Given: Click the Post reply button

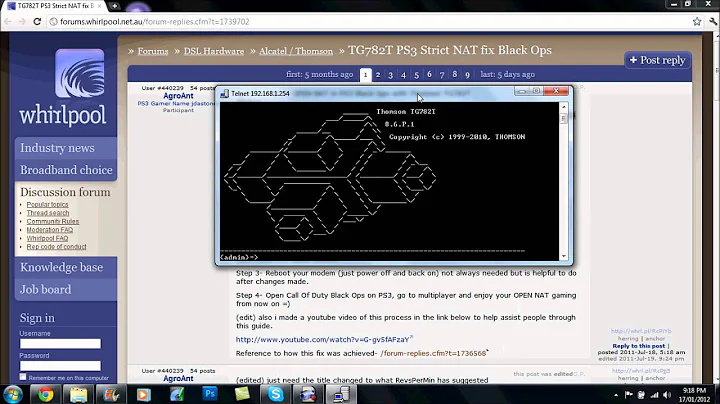Looking at the screenshot, I should point(658,60).
